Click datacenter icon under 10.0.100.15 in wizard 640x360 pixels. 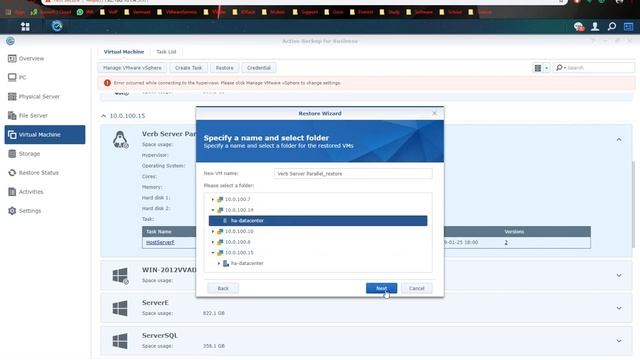click(x=226, y=263)
